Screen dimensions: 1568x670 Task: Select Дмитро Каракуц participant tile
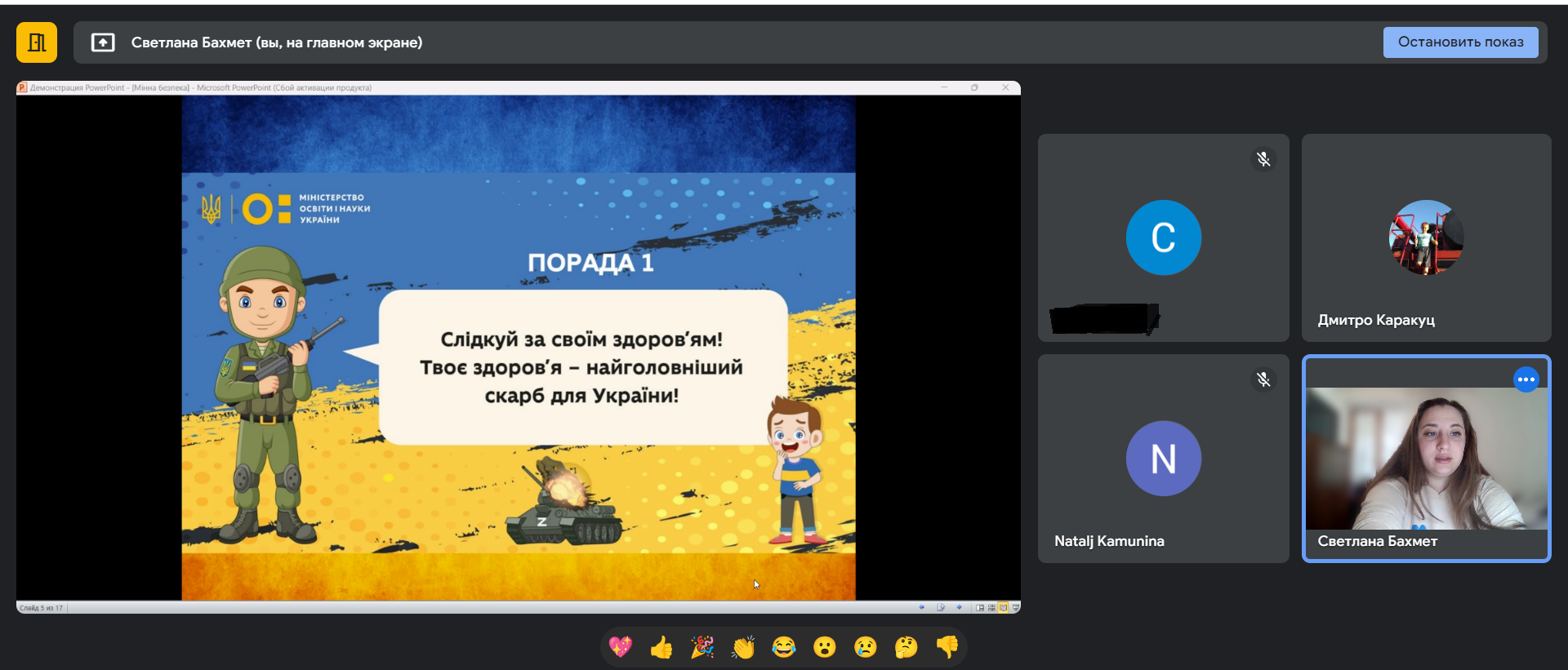pos(1426,237)
